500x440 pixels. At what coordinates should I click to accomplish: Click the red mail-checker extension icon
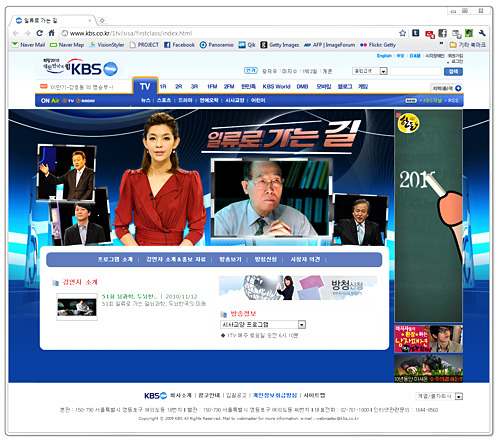click(430, 34)
